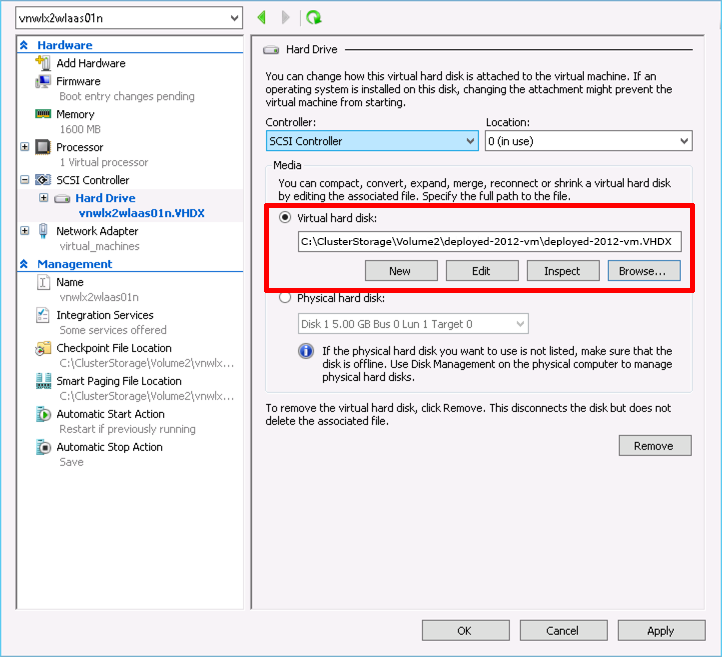The height and width of the screenshot is (657, 722).
Task: Click the 'Boot entry changes pending' text
Action: (x=127, y=96)
